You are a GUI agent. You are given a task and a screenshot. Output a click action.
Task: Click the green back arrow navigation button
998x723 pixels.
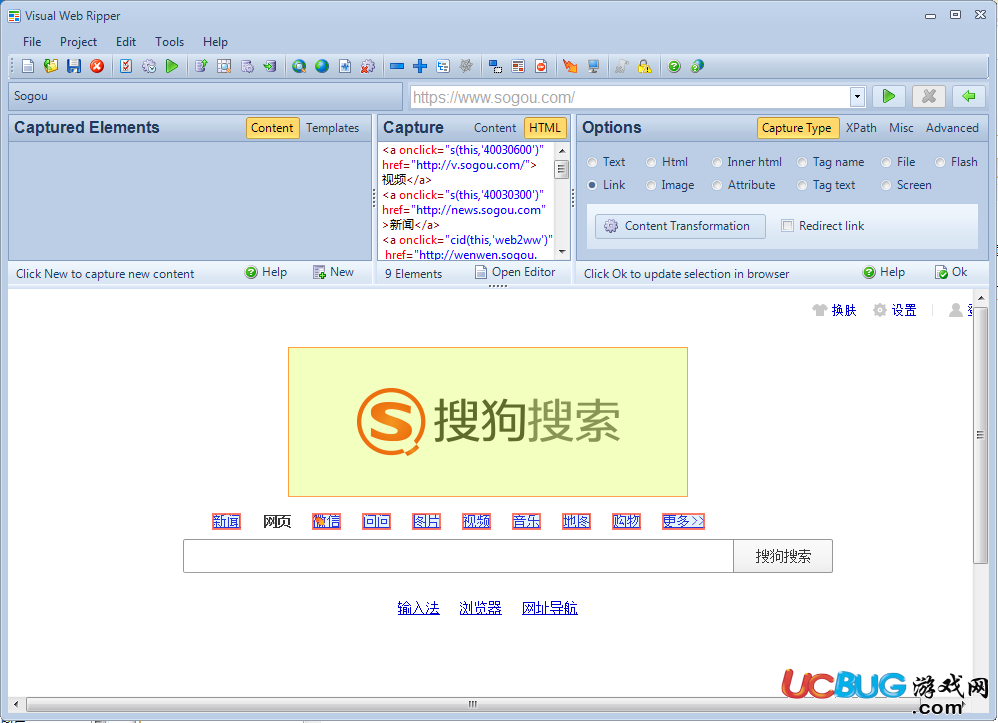pos(969,96)
